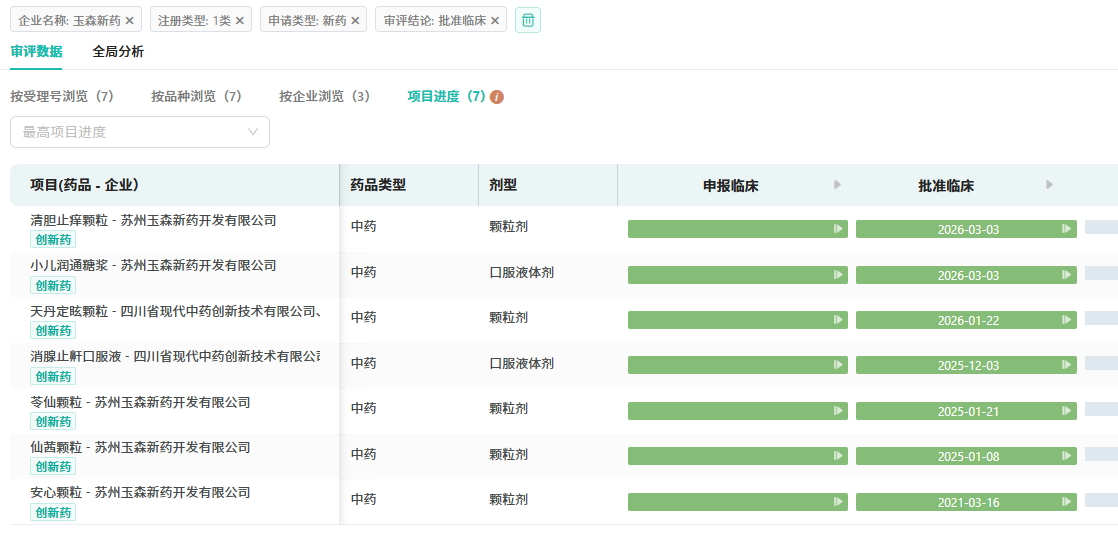Viewport: 1118px width, 540px height.
Task: Remove the 企业名称: 玉森新药 filter tag
Action: 130,20
